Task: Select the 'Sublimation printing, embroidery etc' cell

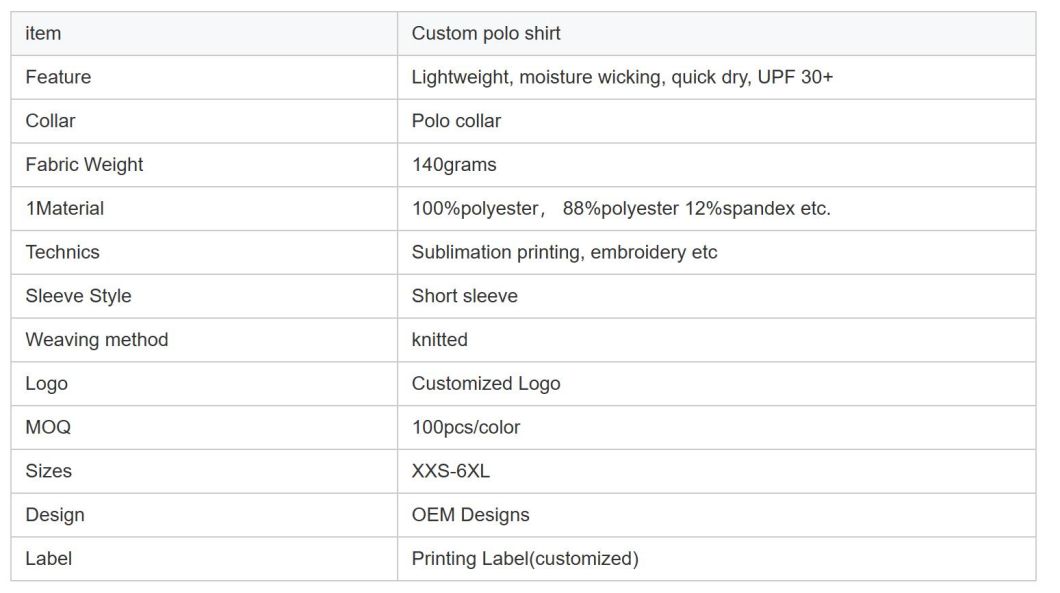Action: [x=717, y=252]
